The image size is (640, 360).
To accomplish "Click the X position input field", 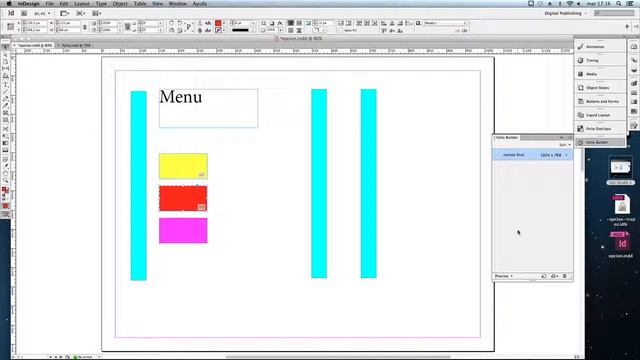I will (x=35, y=23).
